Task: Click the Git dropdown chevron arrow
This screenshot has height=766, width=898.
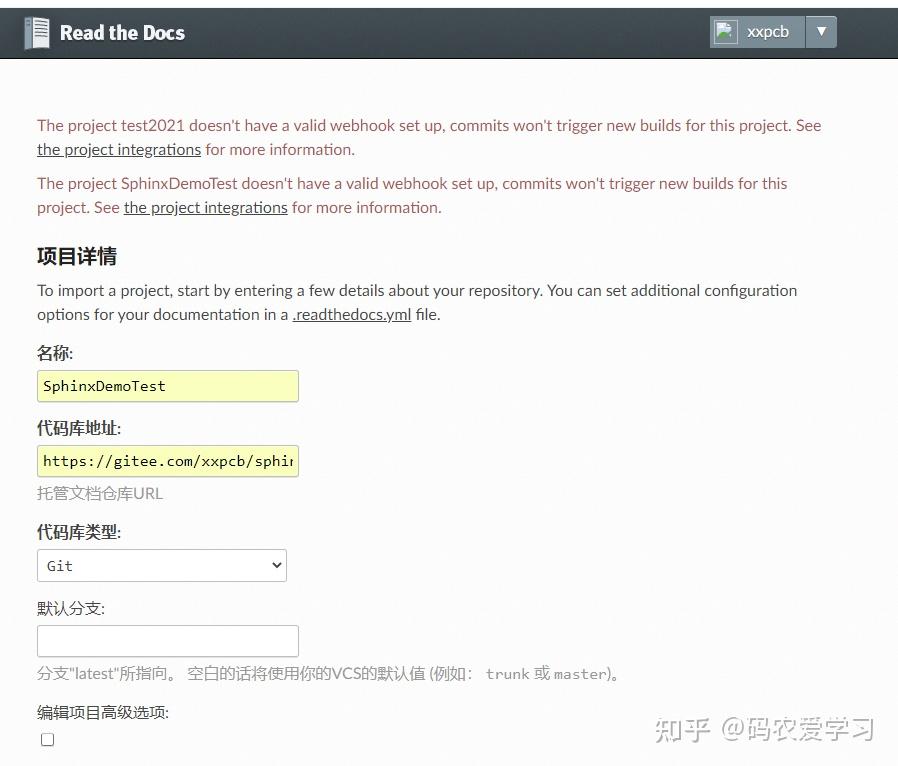Action: click(276, 565)
